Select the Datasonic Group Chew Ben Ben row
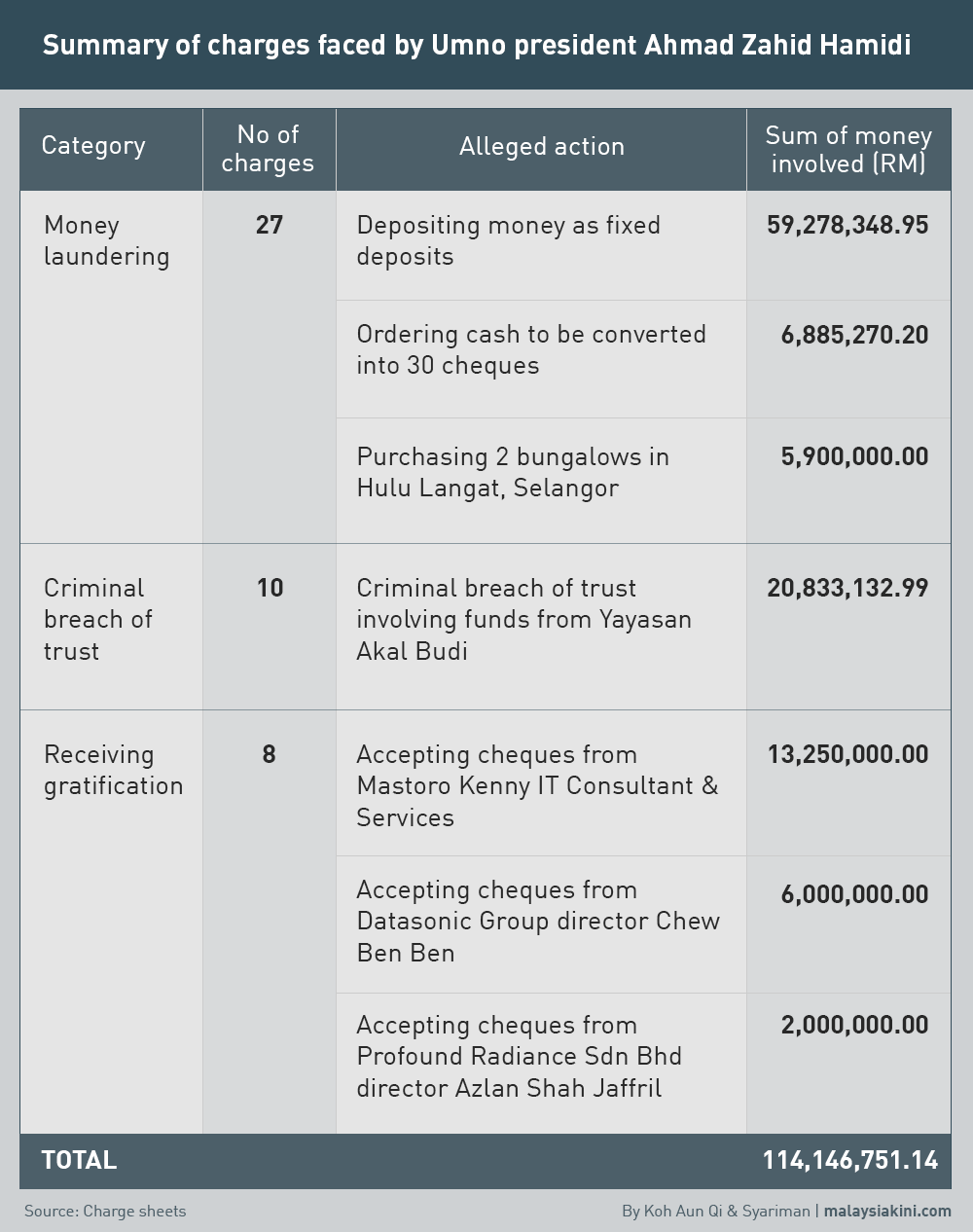Screen dimensions: 973x1232 (643, 924)
